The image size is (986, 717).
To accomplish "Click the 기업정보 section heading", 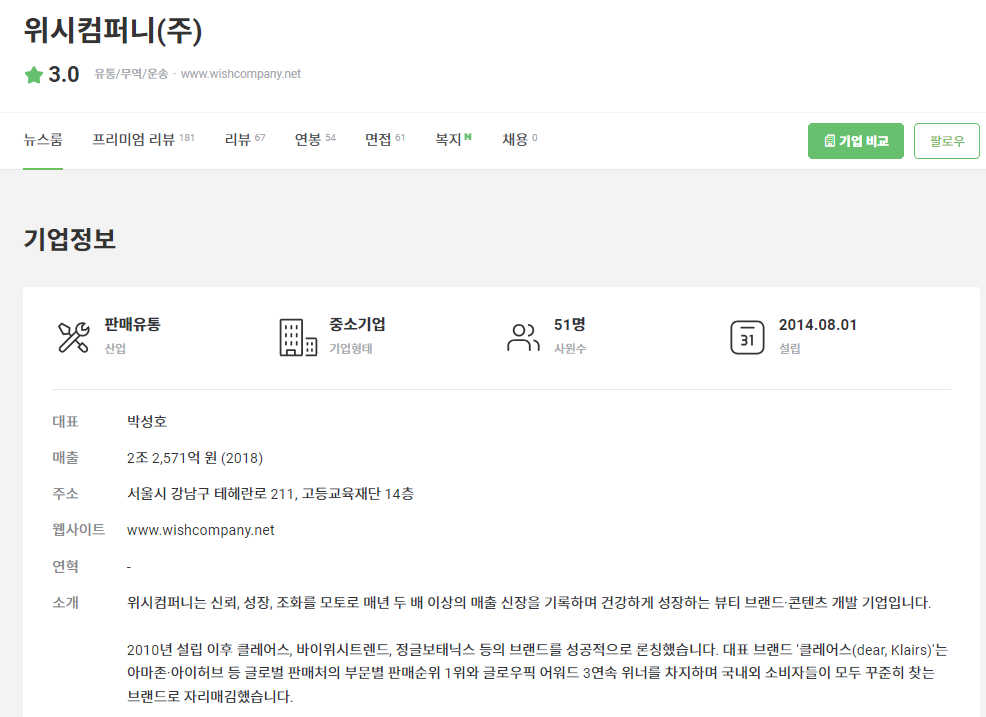I will pyautogui.click(x=70, y=239).
